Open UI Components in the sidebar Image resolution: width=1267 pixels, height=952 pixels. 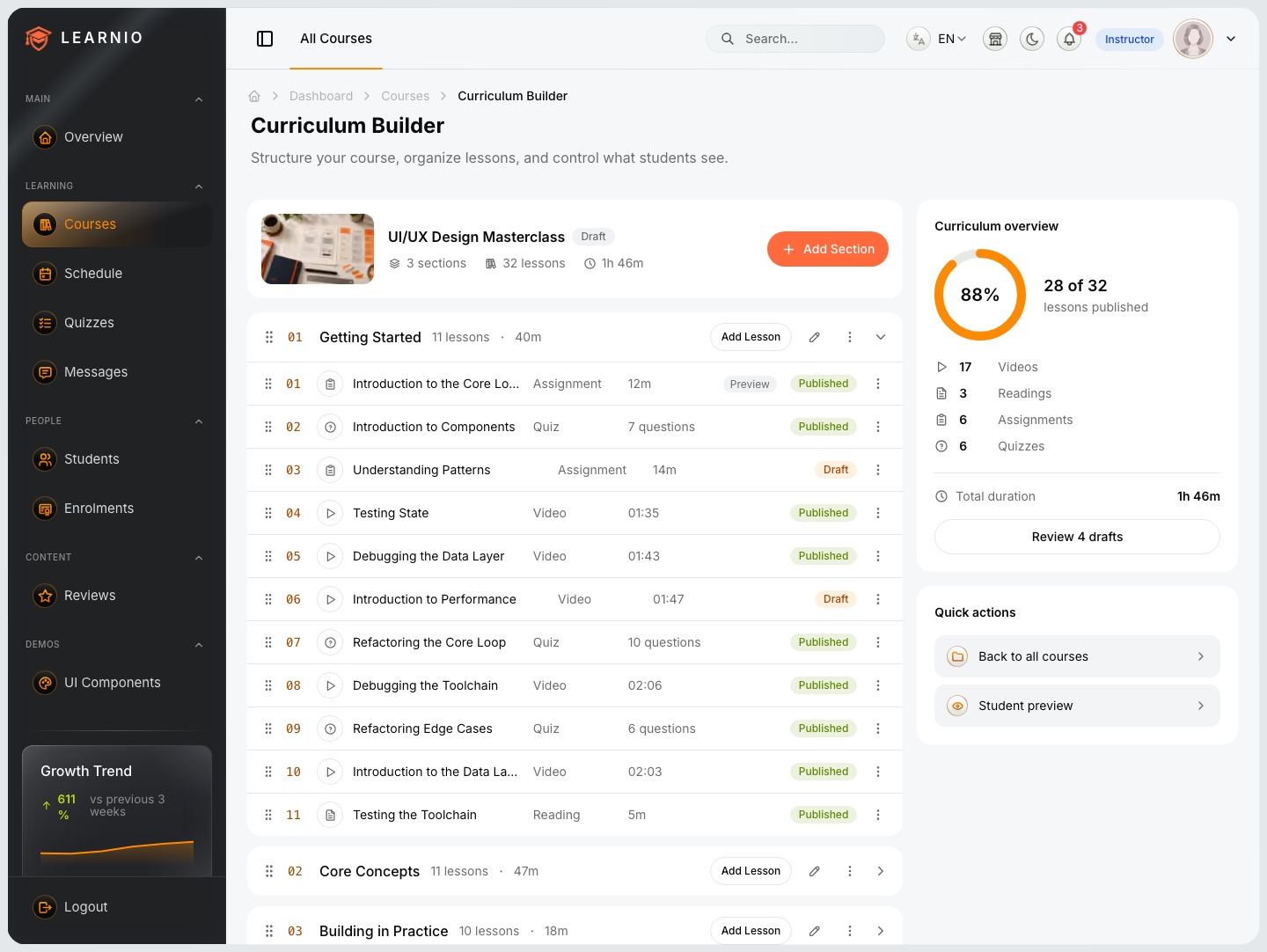point(117,683)
